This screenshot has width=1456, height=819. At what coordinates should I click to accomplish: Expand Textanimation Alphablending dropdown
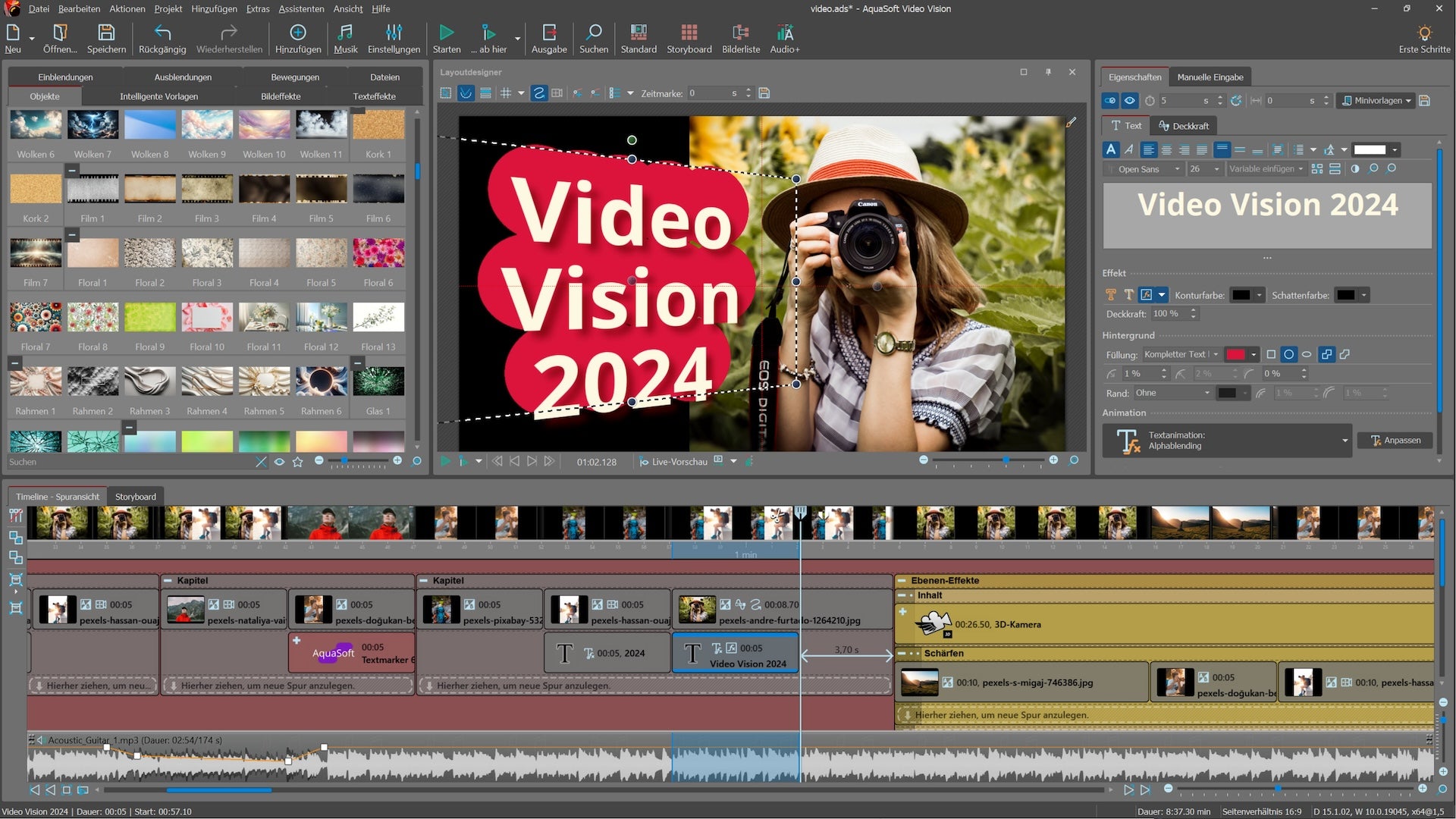[x=1345, y=441]
